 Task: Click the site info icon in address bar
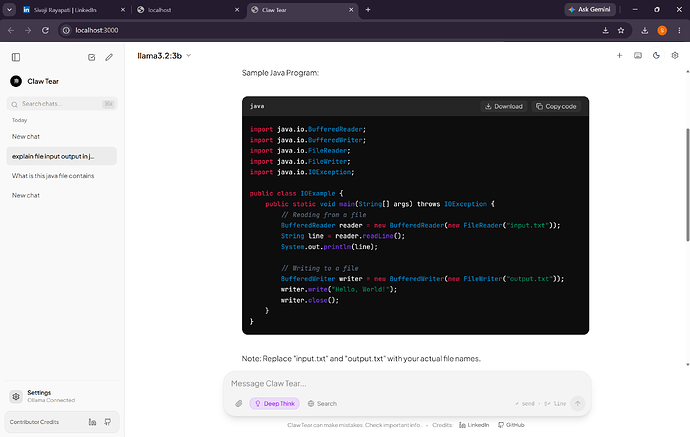point(66,30)
